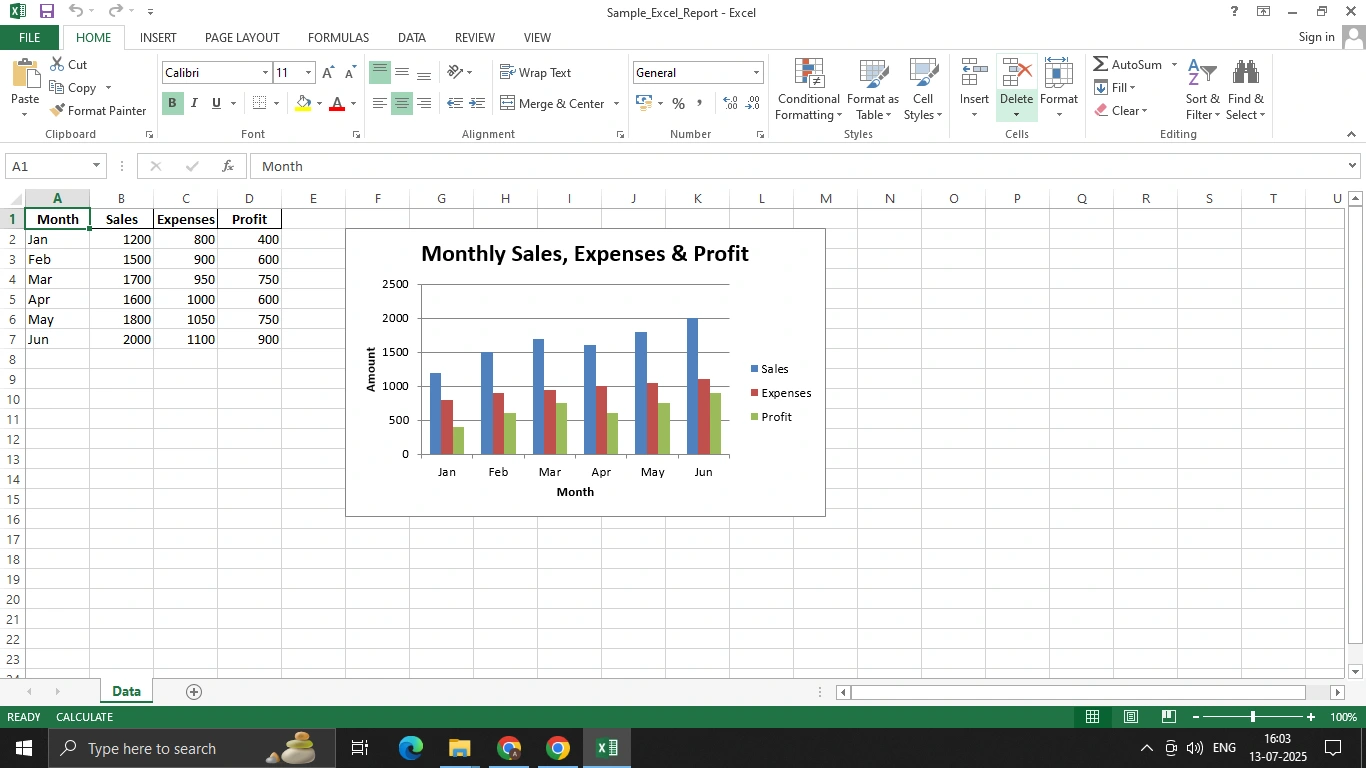Viewport: 1366px width, 768px height.
Task: Click the zoom slider handle
Action: pos(1252,717)
